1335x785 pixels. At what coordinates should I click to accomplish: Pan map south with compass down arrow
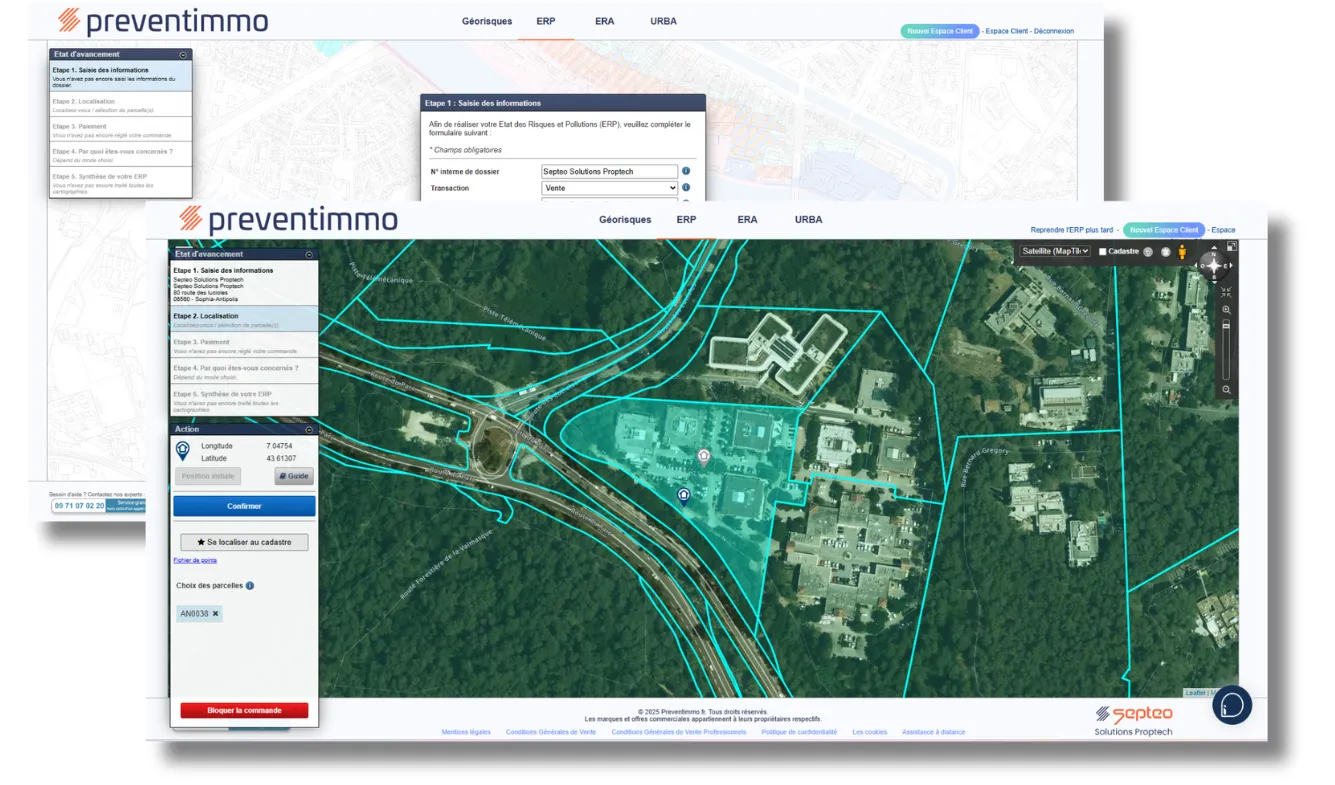pyautogui.click(x=1214, y=282)
